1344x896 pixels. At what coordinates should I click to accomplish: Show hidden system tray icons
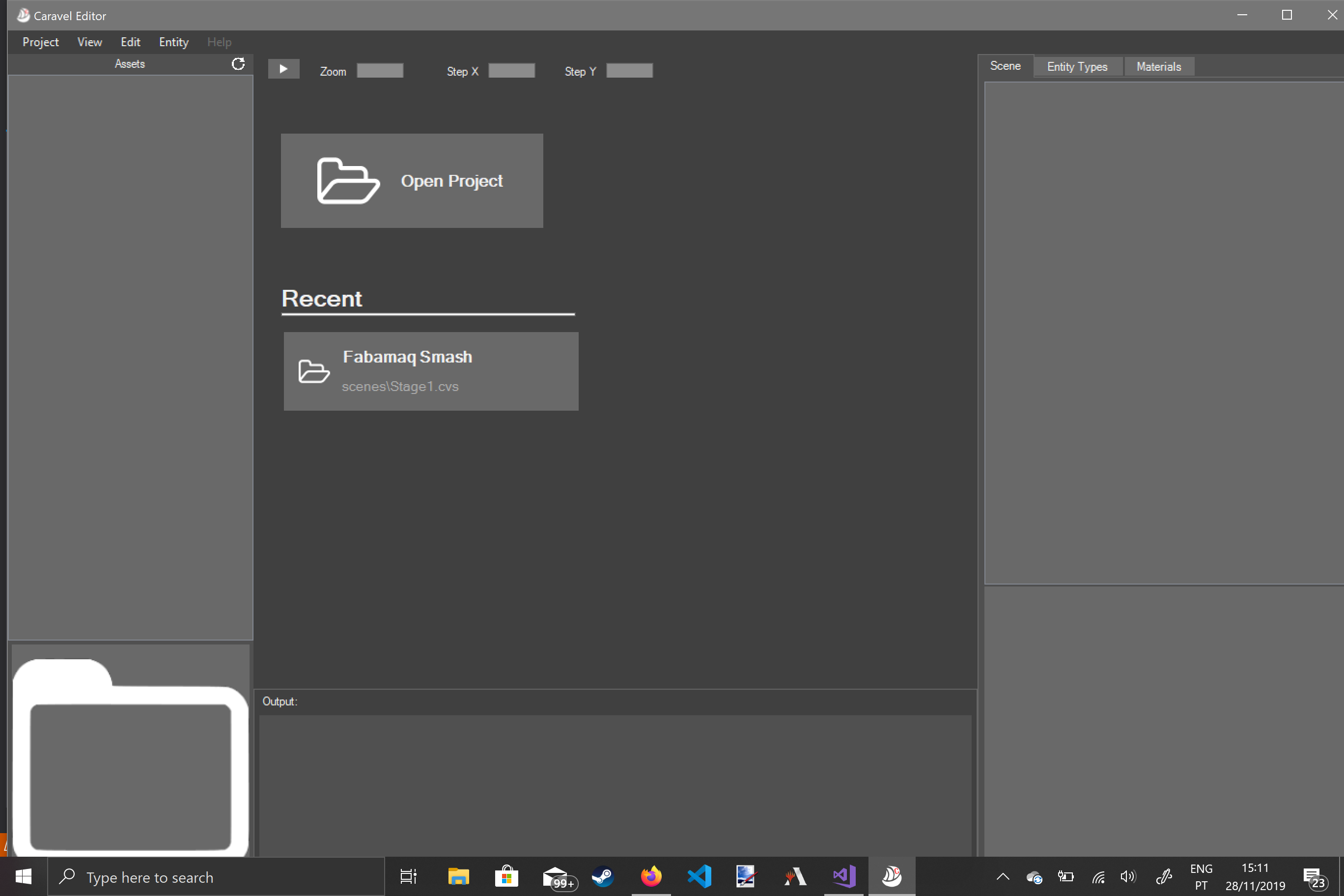1003,876
